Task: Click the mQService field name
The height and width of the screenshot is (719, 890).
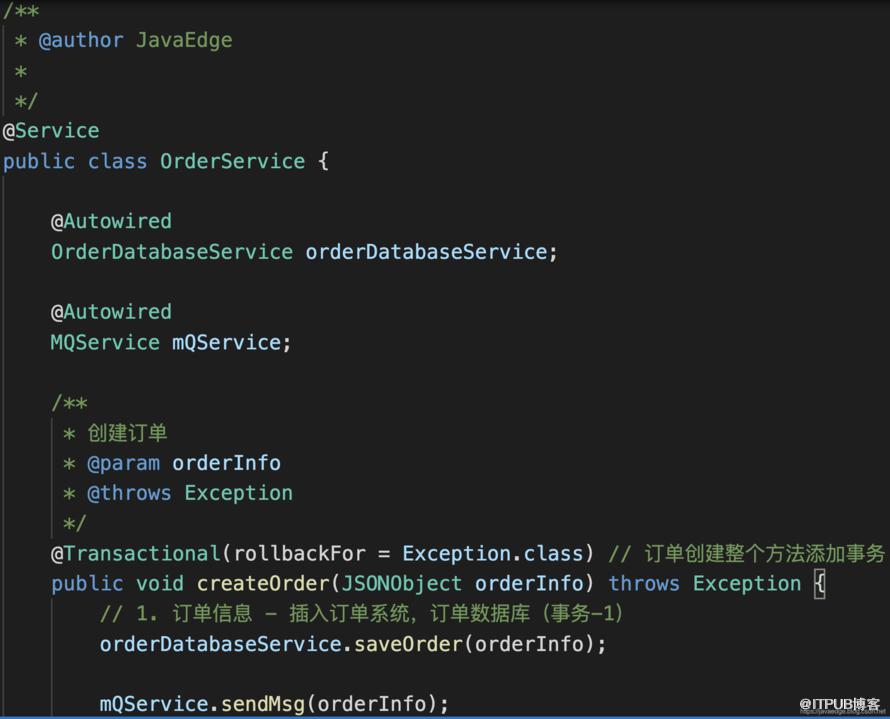Action: (x=226, y=343)
